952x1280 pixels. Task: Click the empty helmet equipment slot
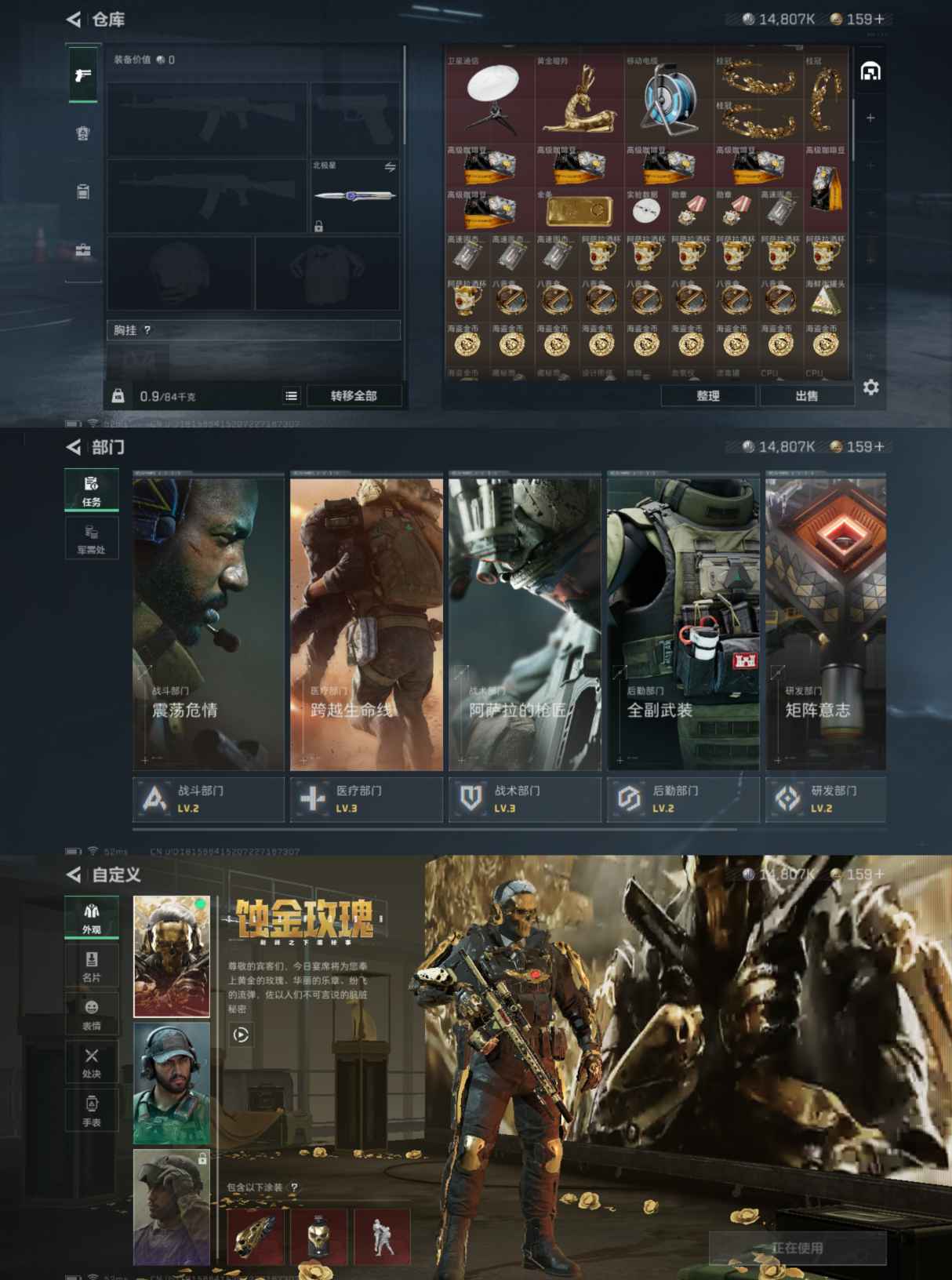coord(180,273)
